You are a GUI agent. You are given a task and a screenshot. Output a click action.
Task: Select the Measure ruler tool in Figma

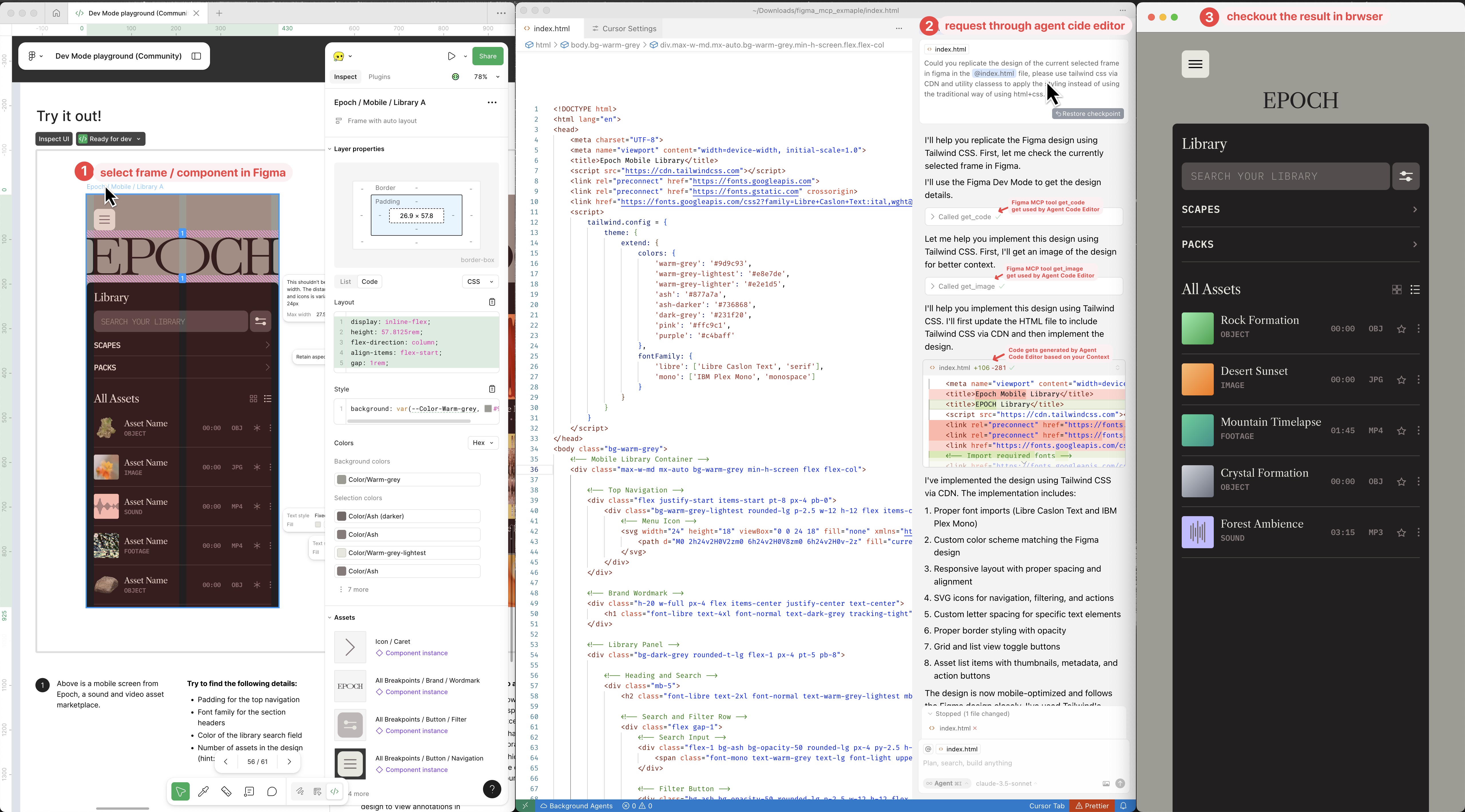[226, 791]
